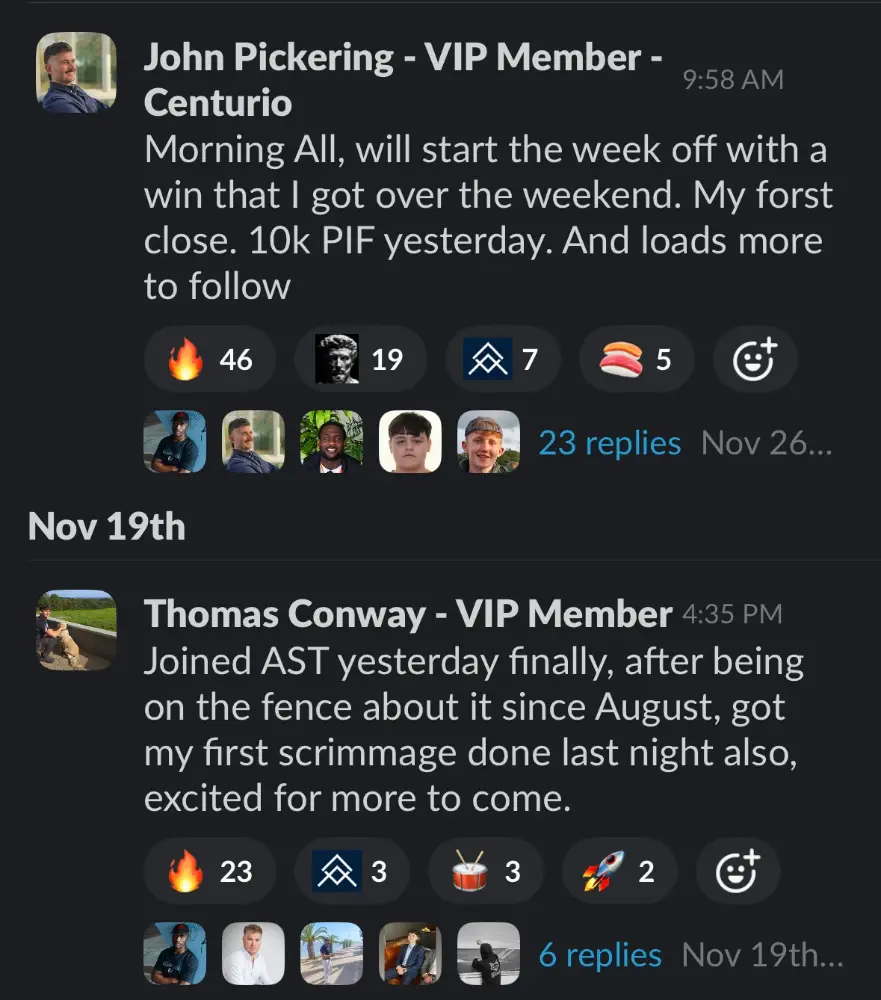The height and width of the screenshot is (1000, 881).
Task: Toggle rocket reaction with 2 count
Action: (620, 871)
